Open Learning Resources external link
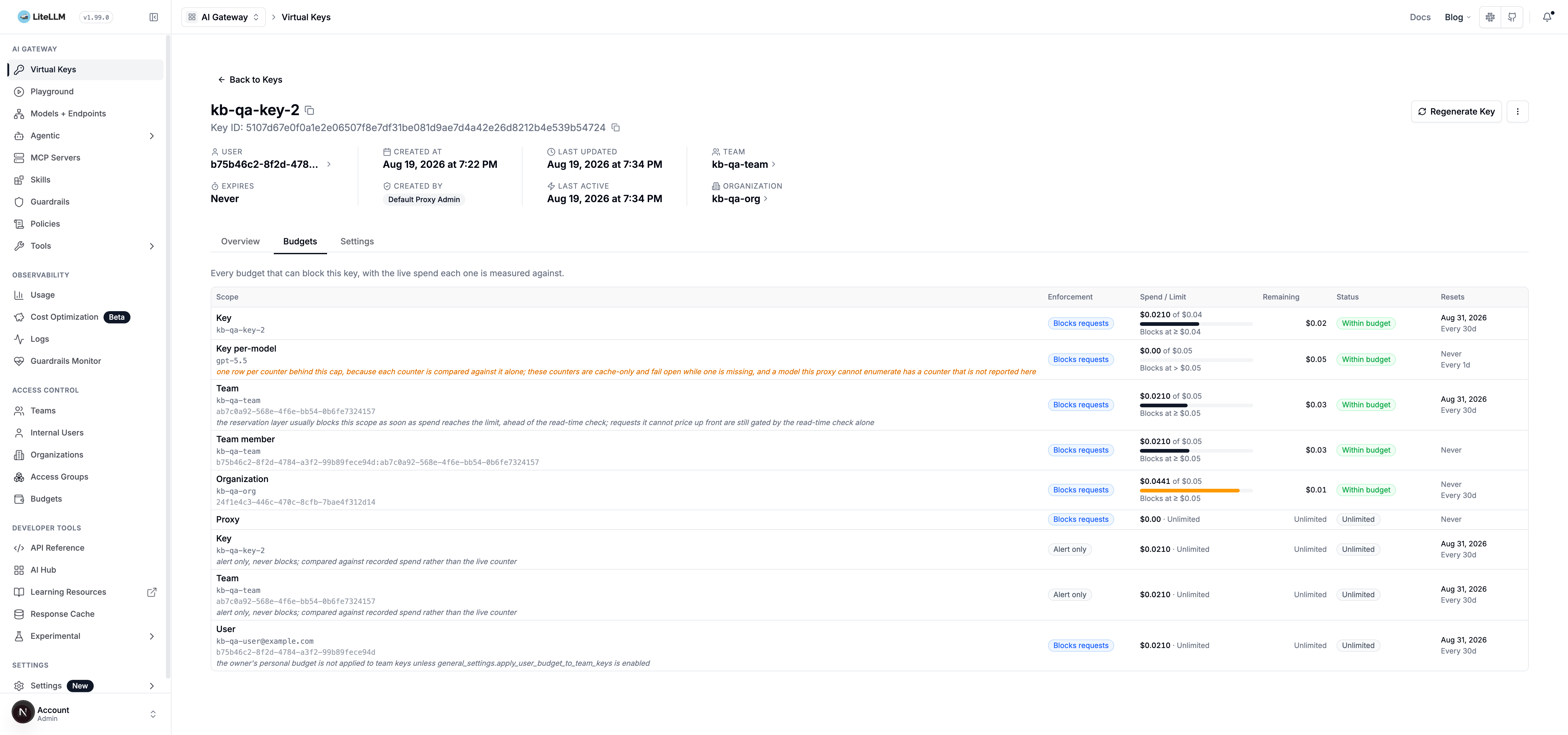The width and height of the screenshot is (1568, 735). pyautogui.click(x=85, y=592)
